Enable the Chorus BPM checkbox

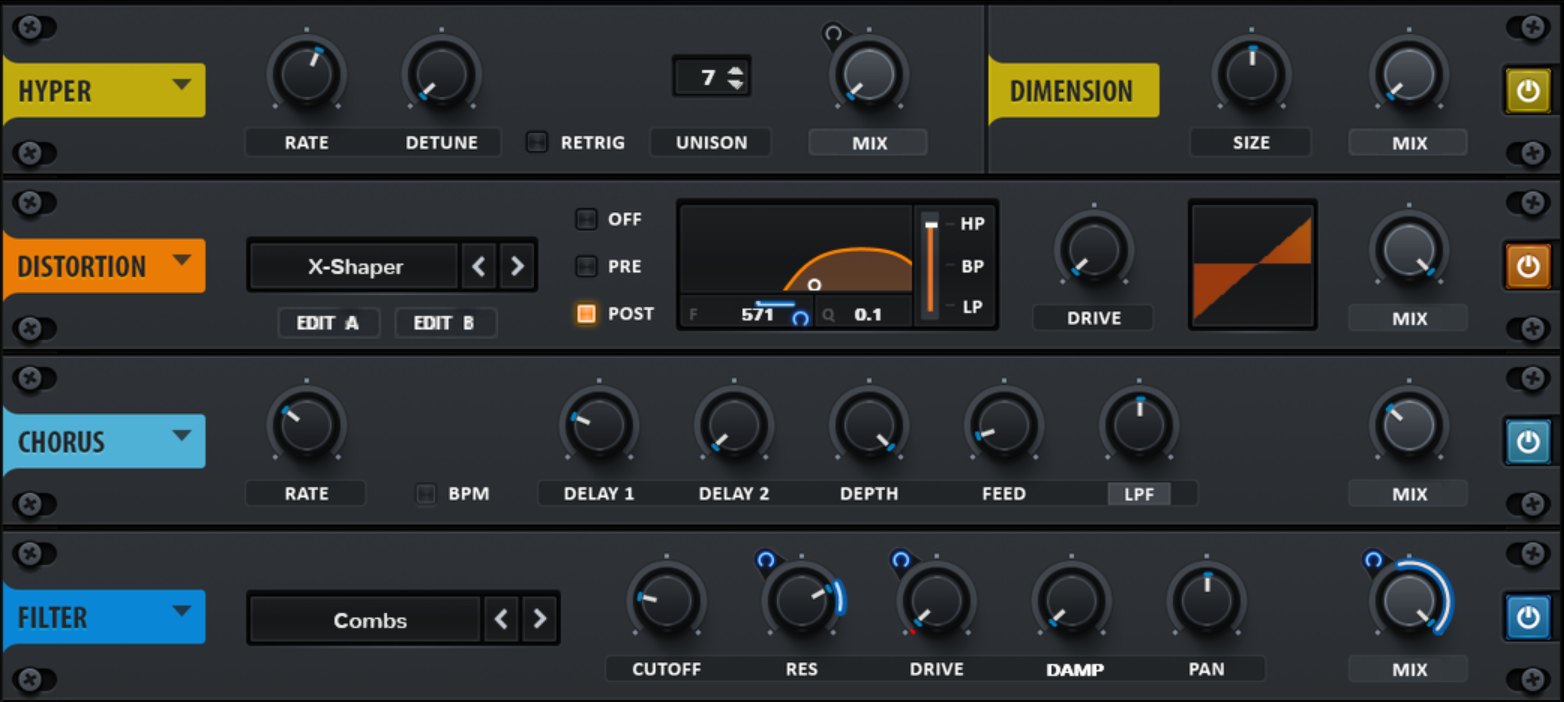(426, 494)
